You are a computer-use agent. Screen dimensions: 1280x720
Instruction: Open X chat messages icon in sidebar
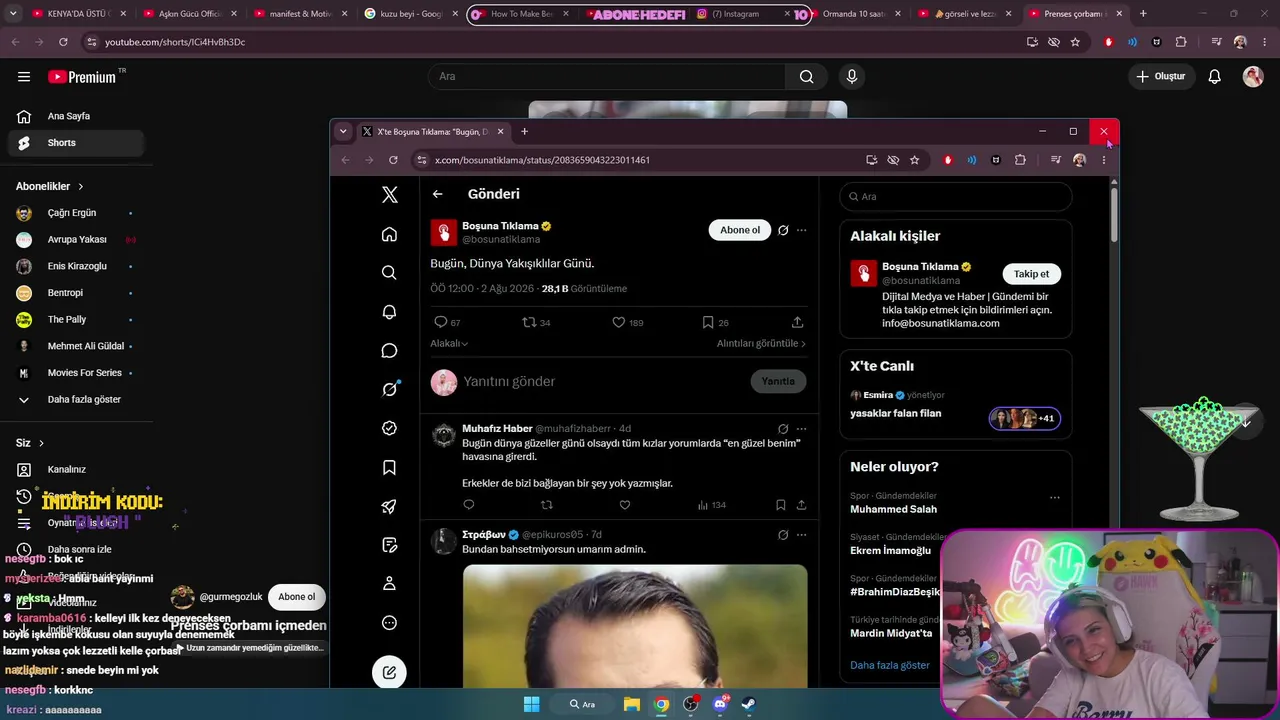coord(389,351)
